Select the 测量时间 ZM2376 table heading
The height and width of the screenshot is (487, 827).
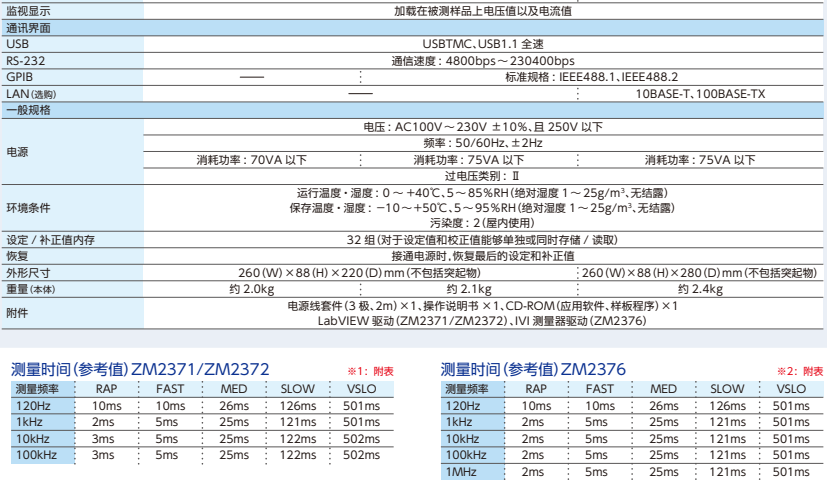pyautogui.click(x=533, y=370)
